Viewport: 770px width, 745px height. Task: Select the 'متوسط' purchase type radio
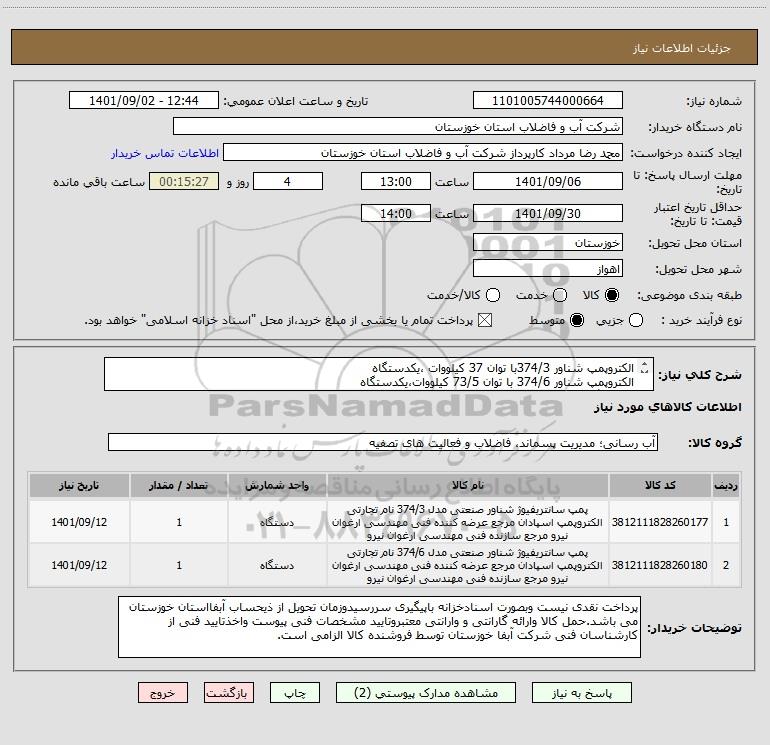[x=577, y=320]
